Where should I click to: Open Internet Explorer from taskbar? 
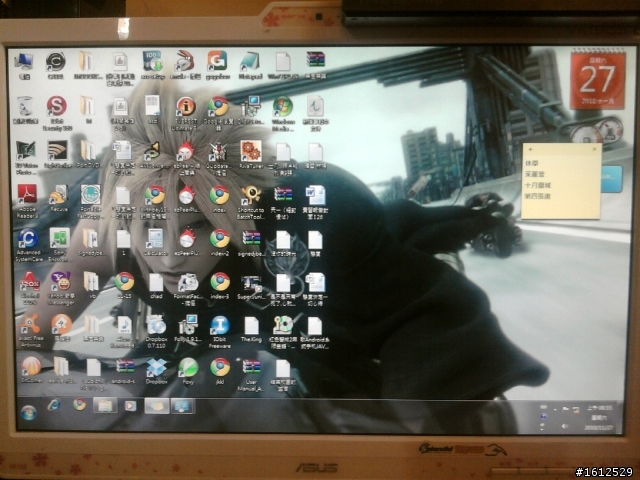[53, 405]
